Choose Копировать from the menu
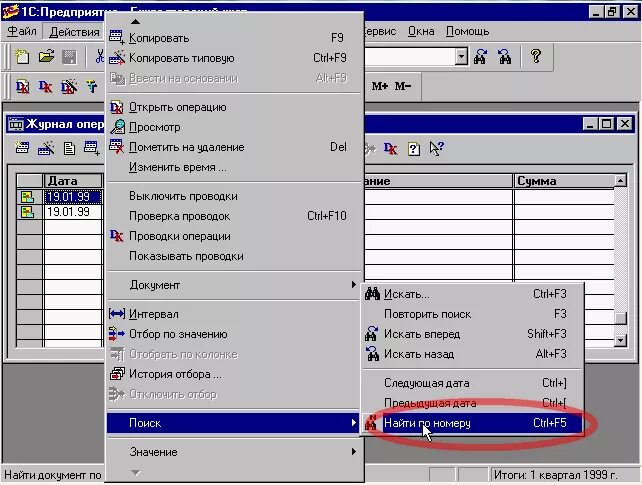The width and height of the screenshot is (642, 485). [x=235, y=38]
